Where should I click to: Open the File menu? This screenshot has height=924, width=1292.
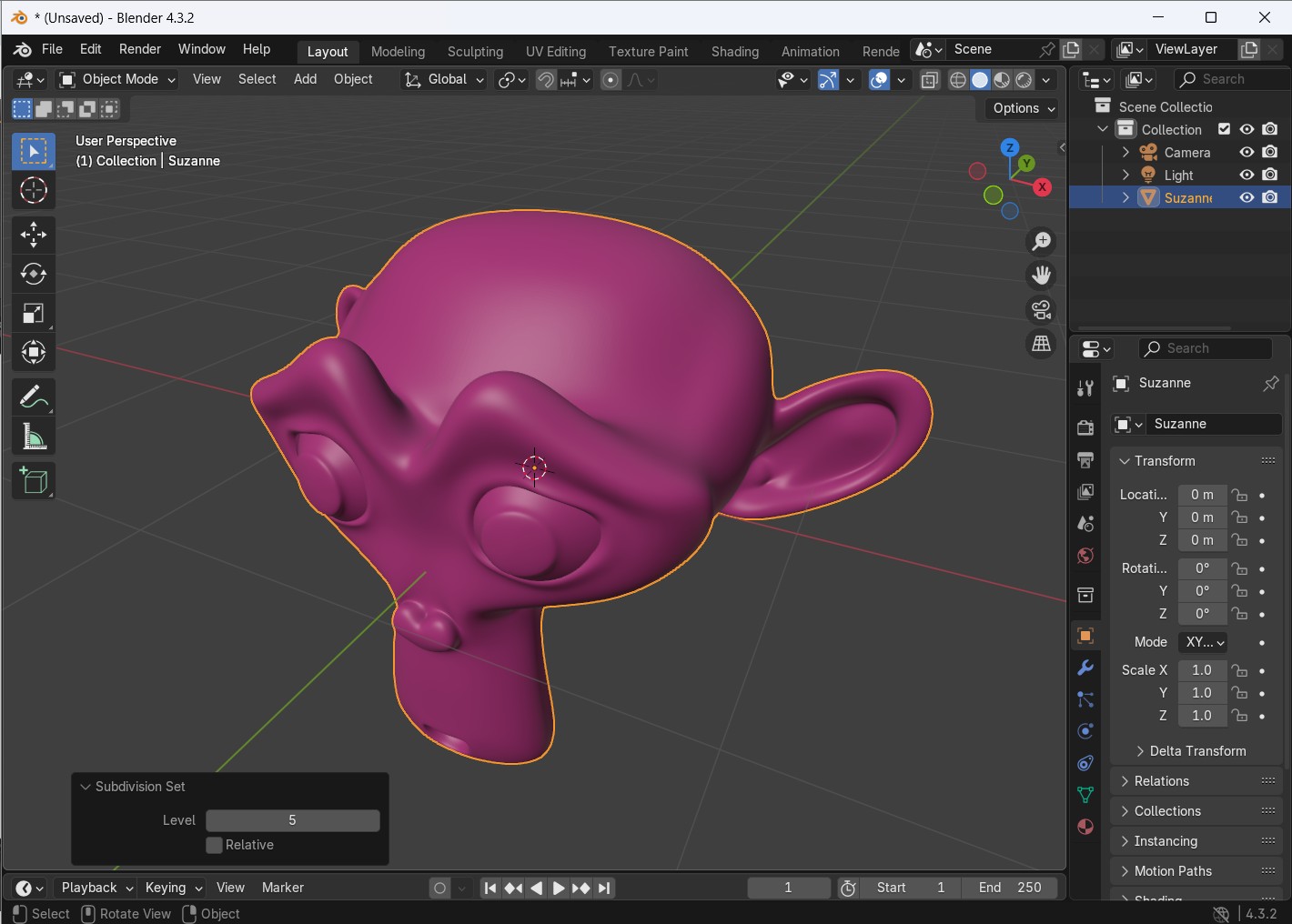[52, 49]
